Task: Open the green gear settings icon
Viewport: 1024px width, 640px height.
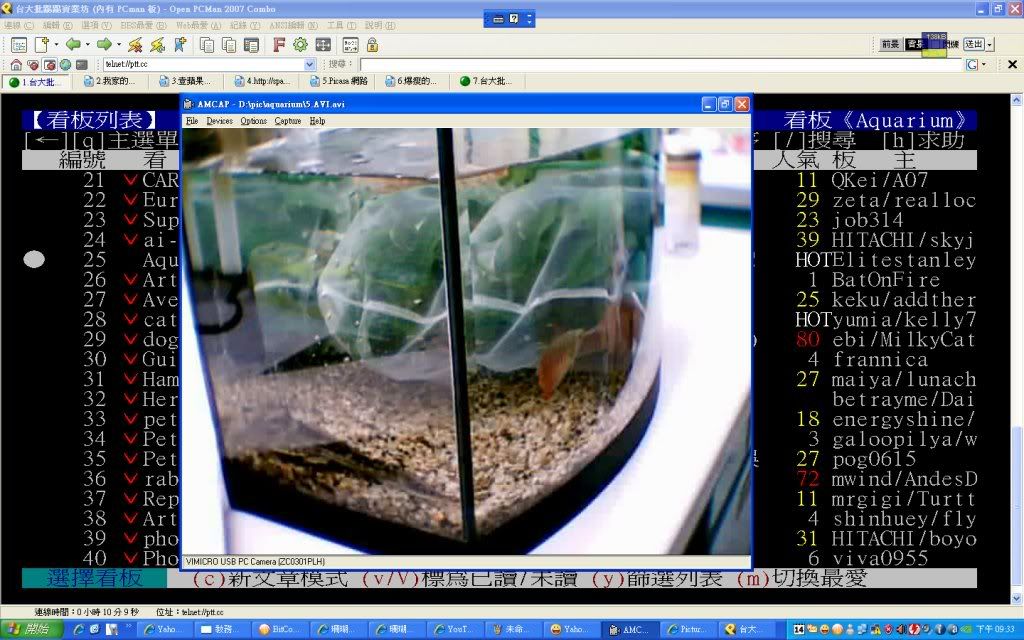Action: coord(300,45)
